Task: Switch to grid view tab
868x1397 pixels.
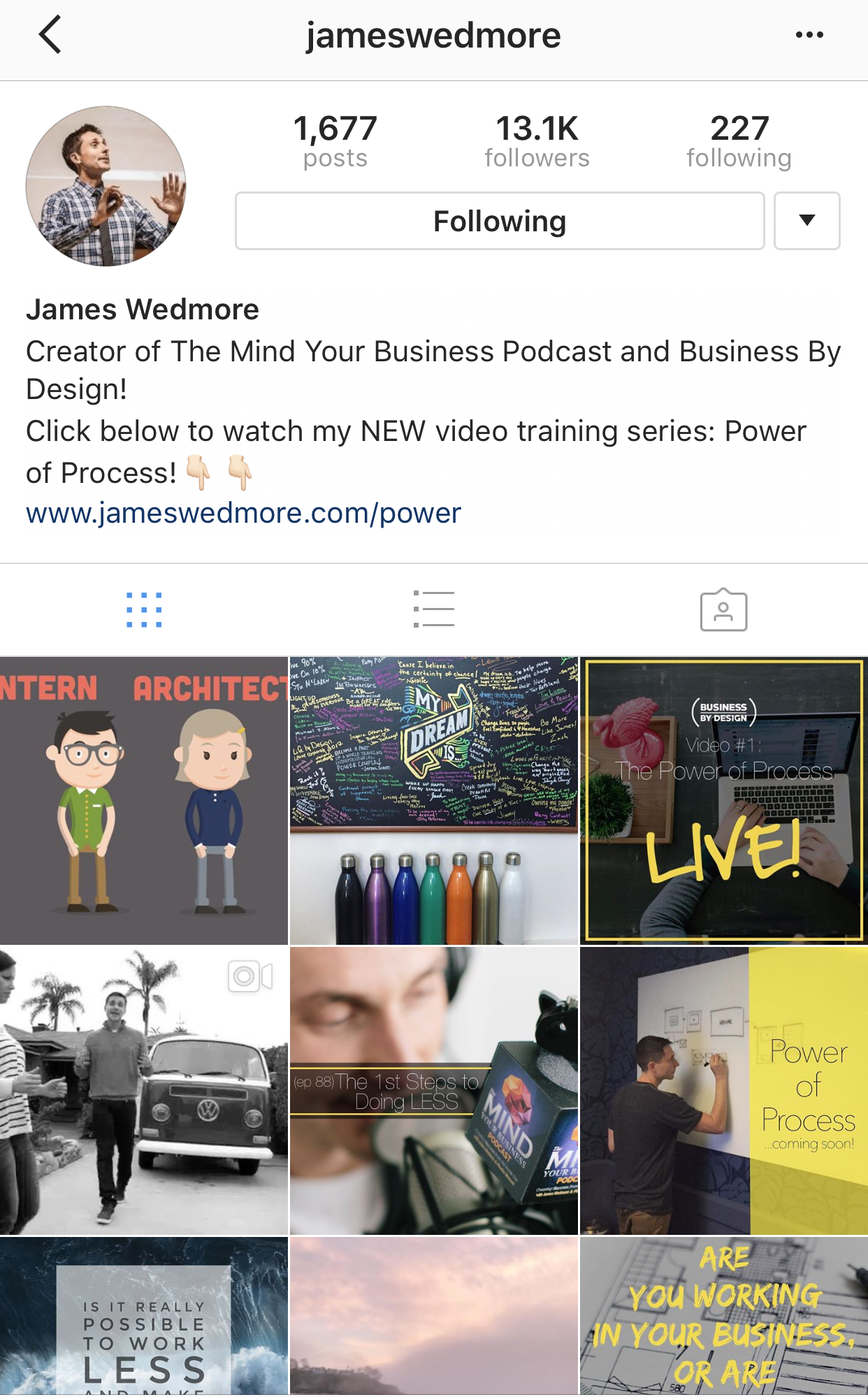Action: tap(144, 610)
